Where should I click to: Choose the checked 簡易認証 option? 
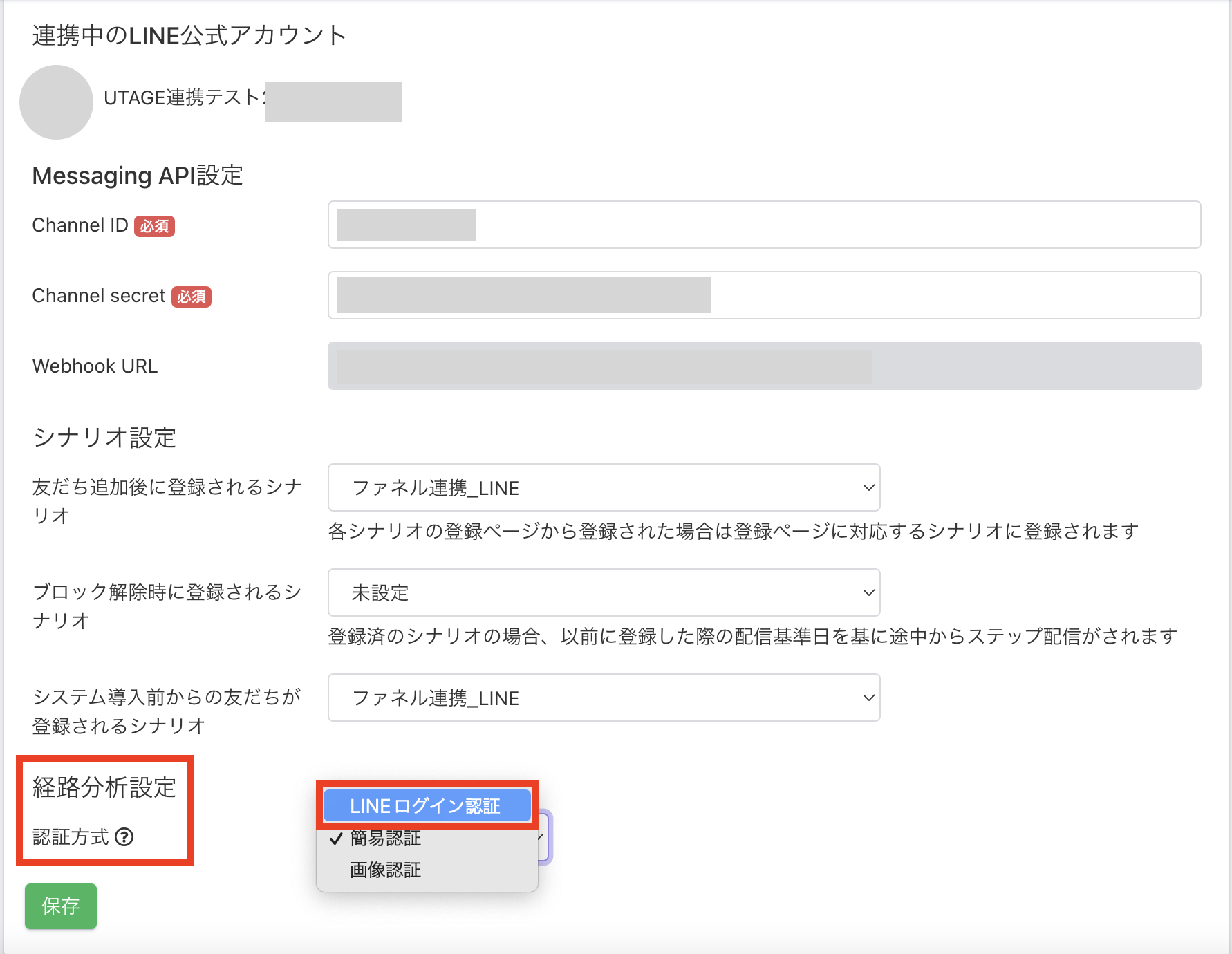386,839
